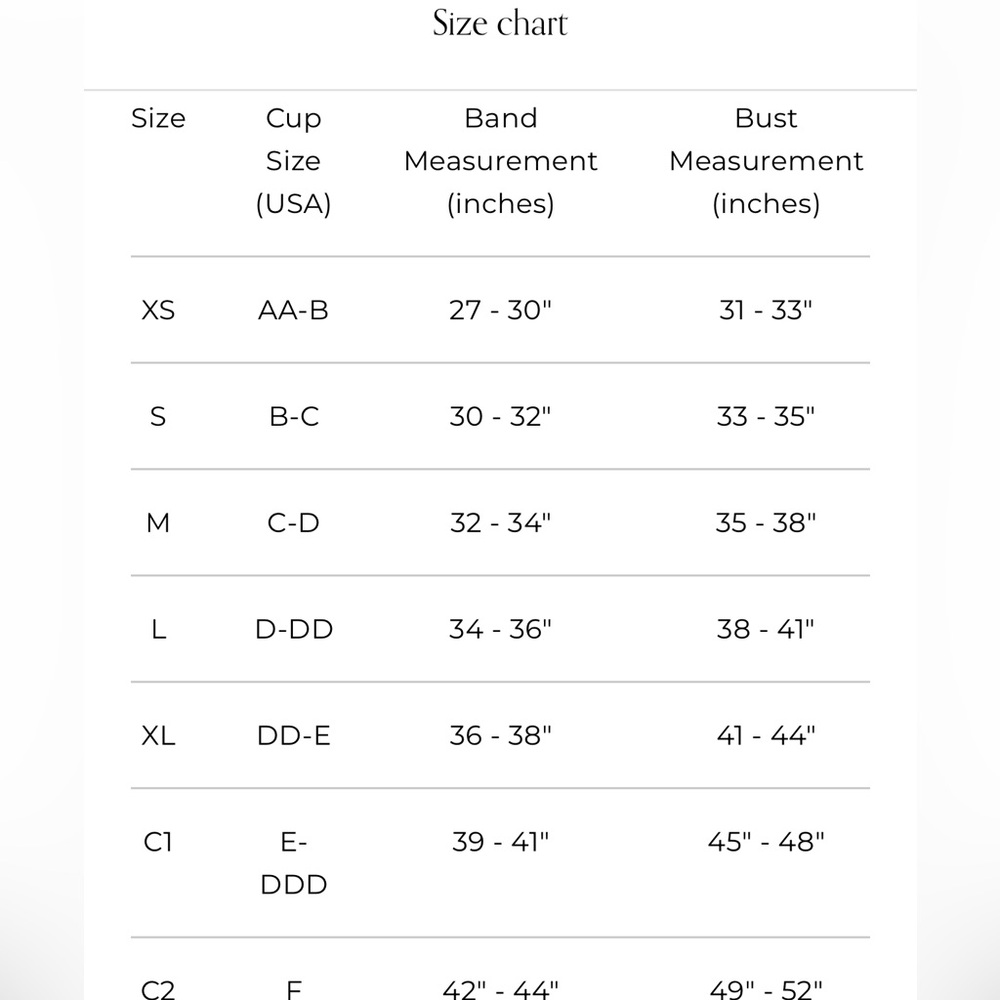Click the C-D cup size cell
This screenshot has height=1000, width=1000.
click(293, 524)
